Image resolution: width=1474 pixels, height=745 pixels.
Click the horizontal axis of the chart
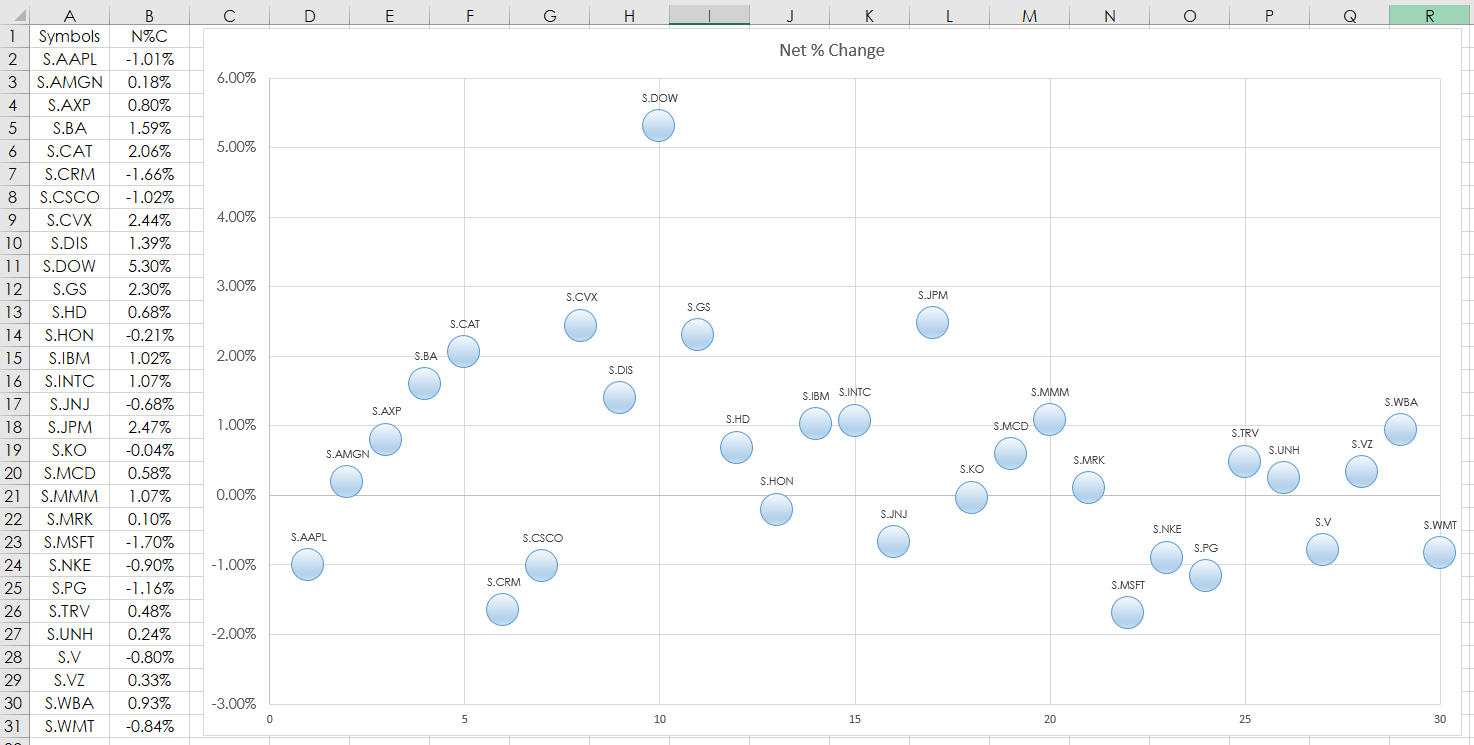(854, 719)
